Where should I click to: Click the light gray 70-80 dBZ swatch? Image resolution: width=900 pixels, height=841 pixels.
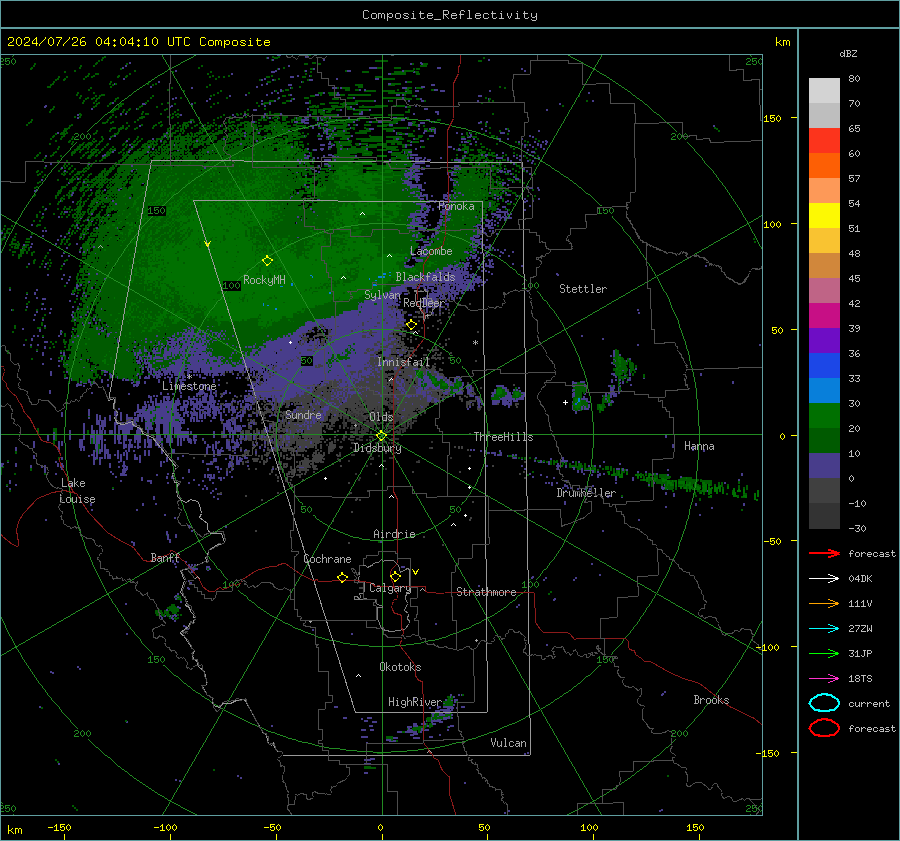(824, 91)
